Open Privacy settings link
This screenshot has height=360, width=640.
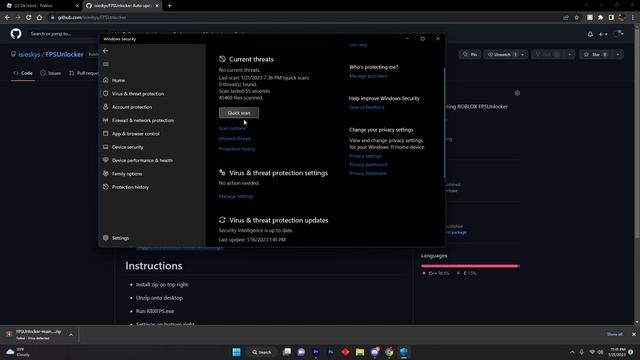pos(365,156)
